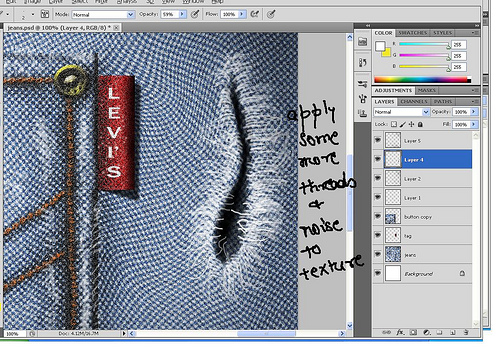500x362 pixels.
Task: Click canvas vertical scrollbar down arrow
Action: click(x=349, y=325)
